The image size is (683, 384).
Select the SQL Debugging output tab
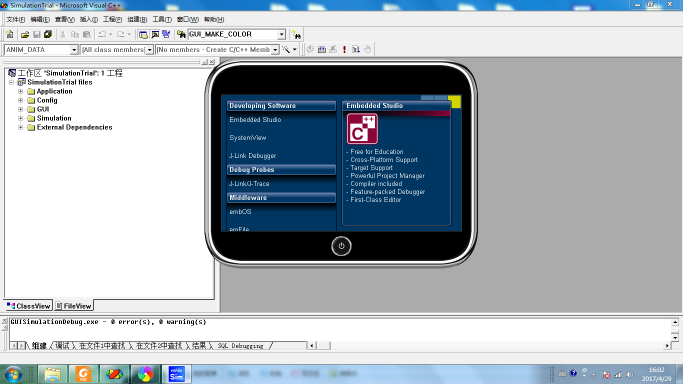point(240,346)
